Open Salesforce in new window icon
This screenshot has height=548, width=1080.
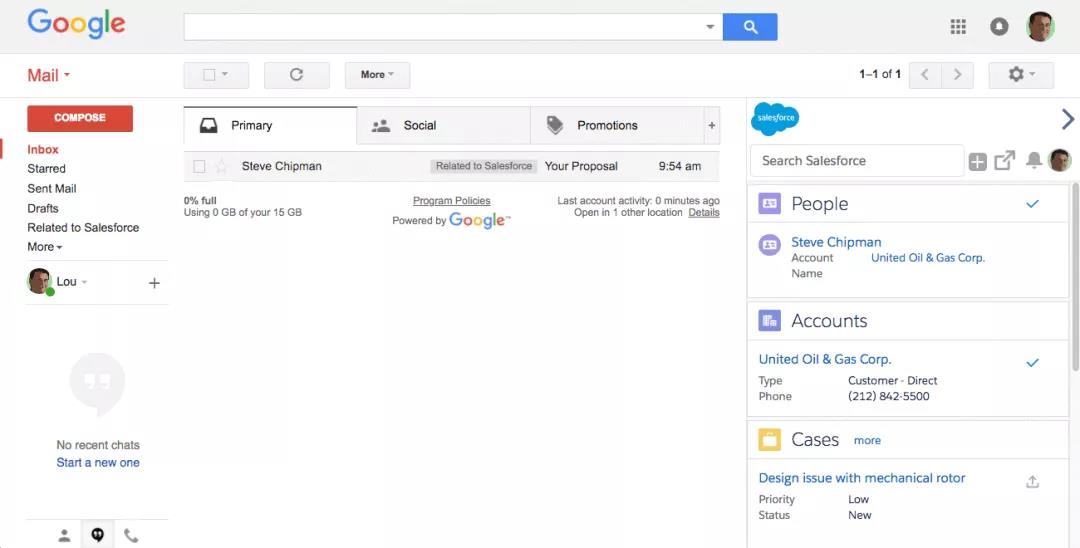(x=1004, y=160)
